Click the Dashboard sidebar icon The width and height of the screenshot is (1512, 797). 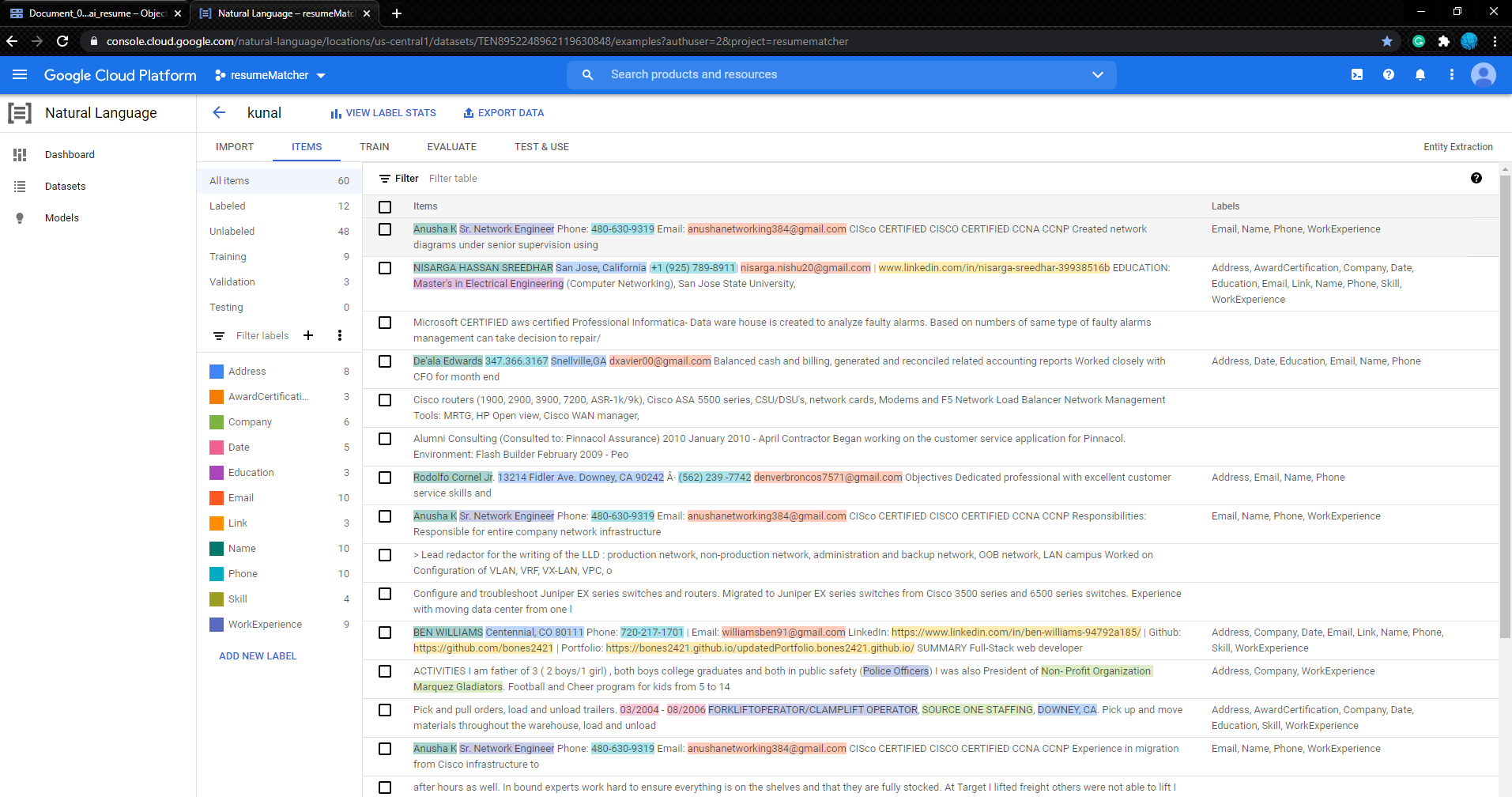(20, 155)
